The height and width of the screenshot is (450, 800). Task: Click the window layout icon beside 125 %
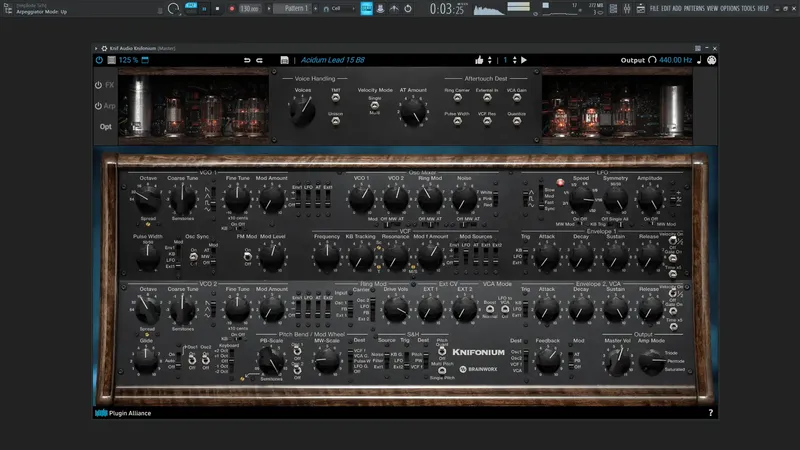coord(111,60)
